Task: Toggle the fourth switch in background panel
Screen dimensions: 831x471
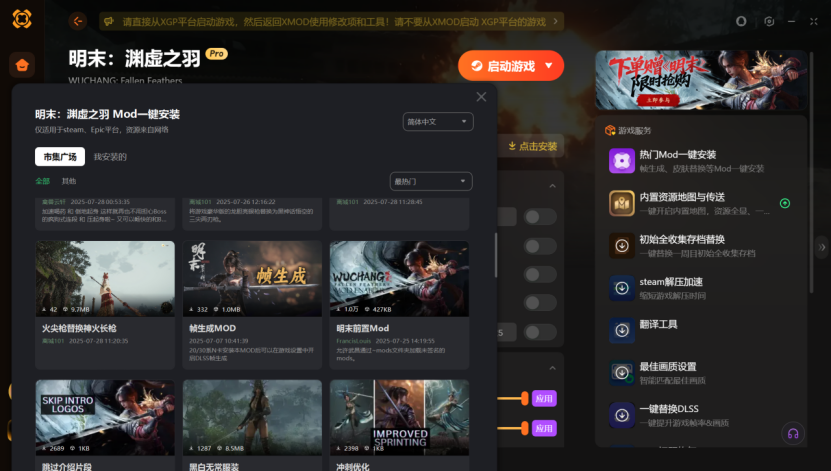Action: [540, 303]
